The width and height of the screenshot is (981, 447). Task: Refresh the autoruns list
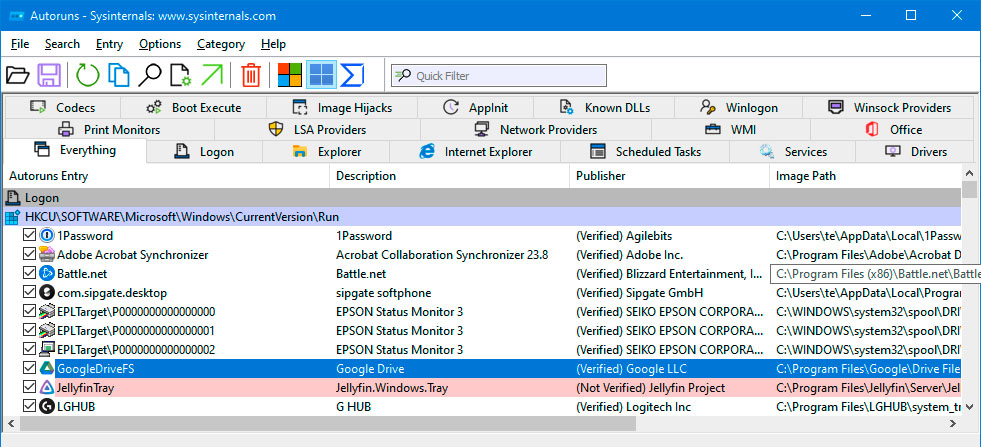[88, 75]
